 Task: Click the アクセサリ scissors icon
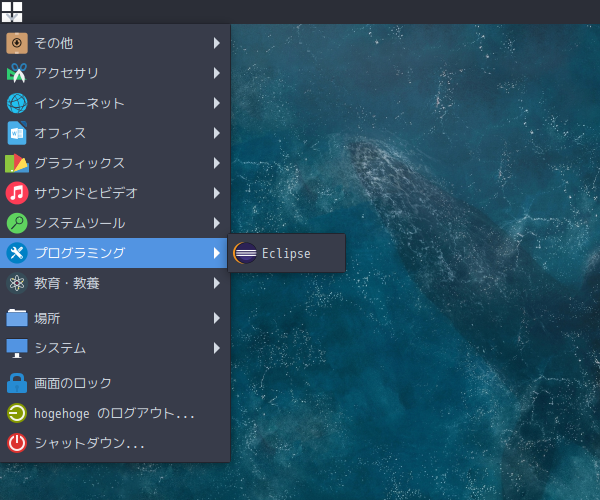pyautogui.click(x=17, y=73)
